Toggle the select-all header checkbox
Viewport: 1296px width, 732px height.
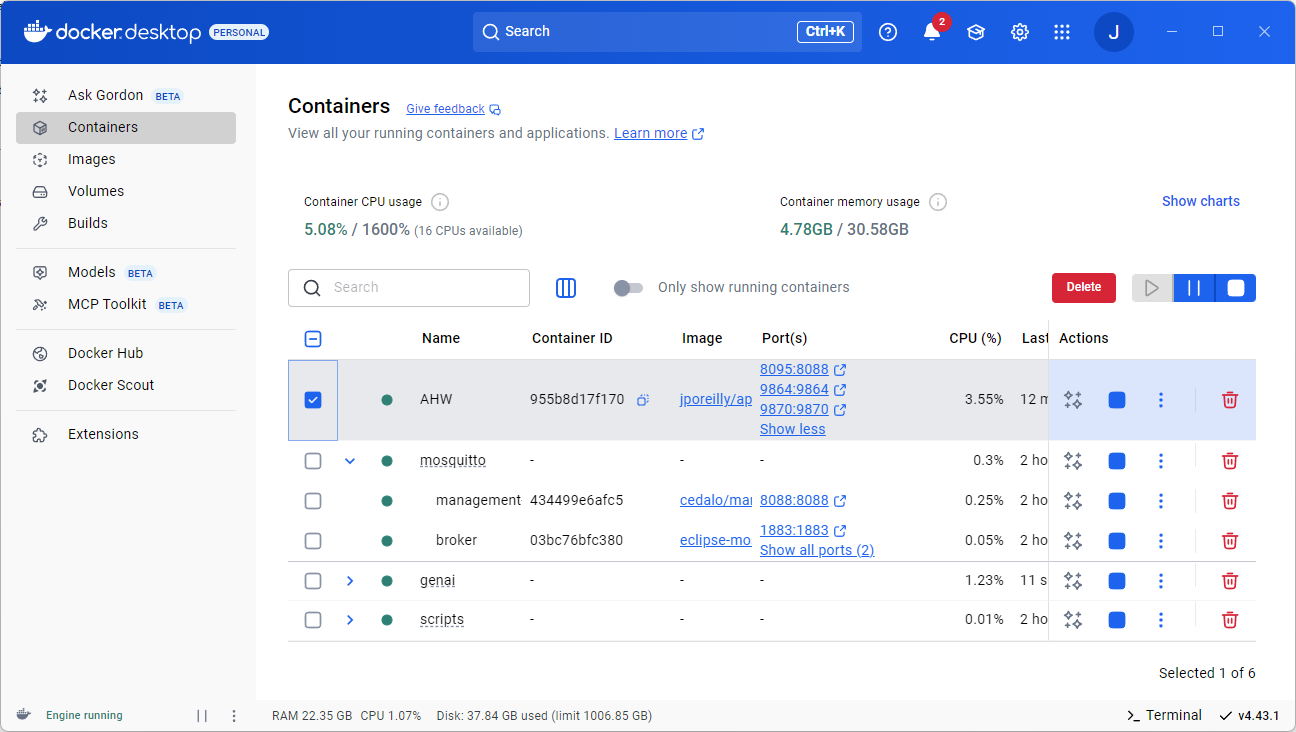(313, 339)
